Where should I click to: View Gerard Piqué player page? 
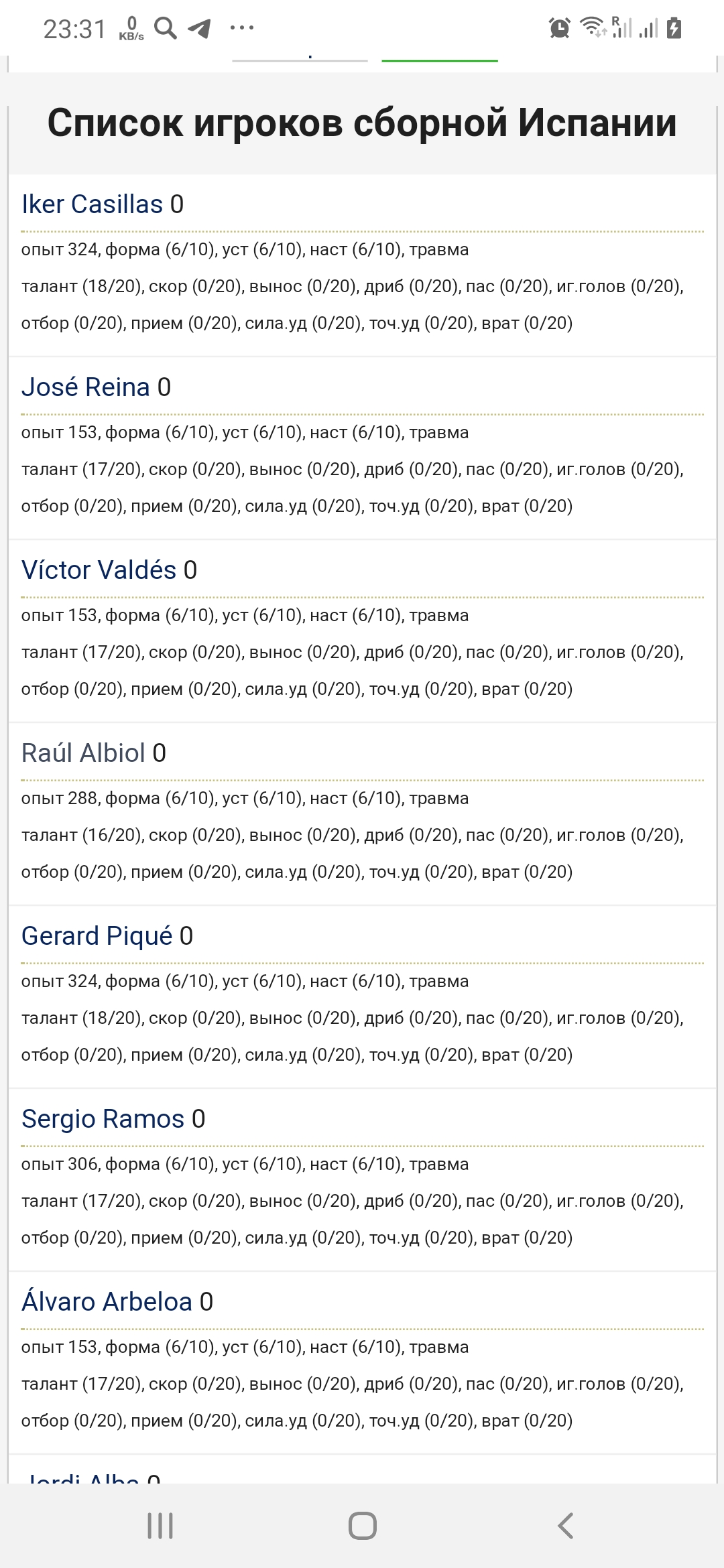97,936
